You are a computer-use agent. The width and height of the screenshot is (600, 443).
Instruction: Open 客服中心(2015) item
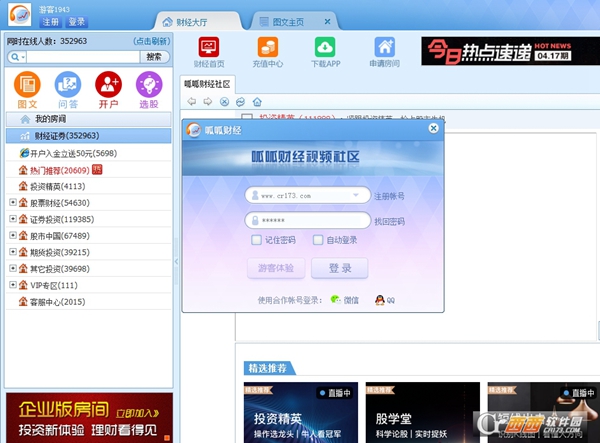88,302
